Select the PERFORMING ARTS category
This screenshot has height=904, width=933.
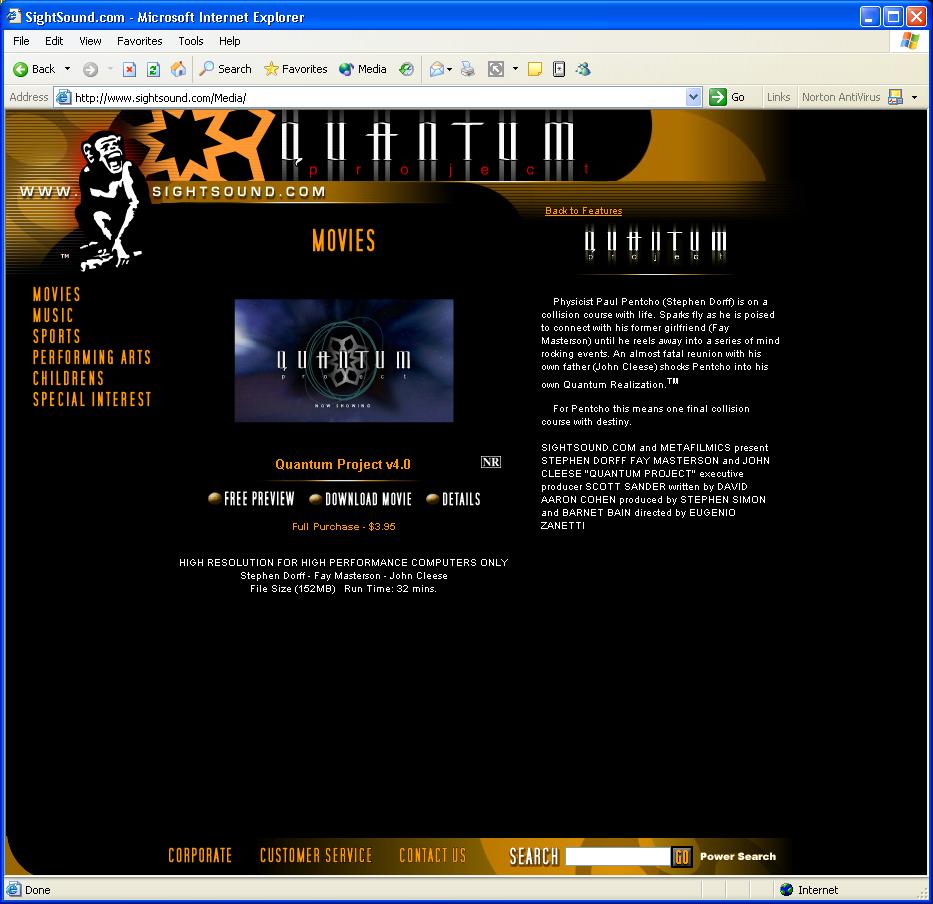point(92,356)
